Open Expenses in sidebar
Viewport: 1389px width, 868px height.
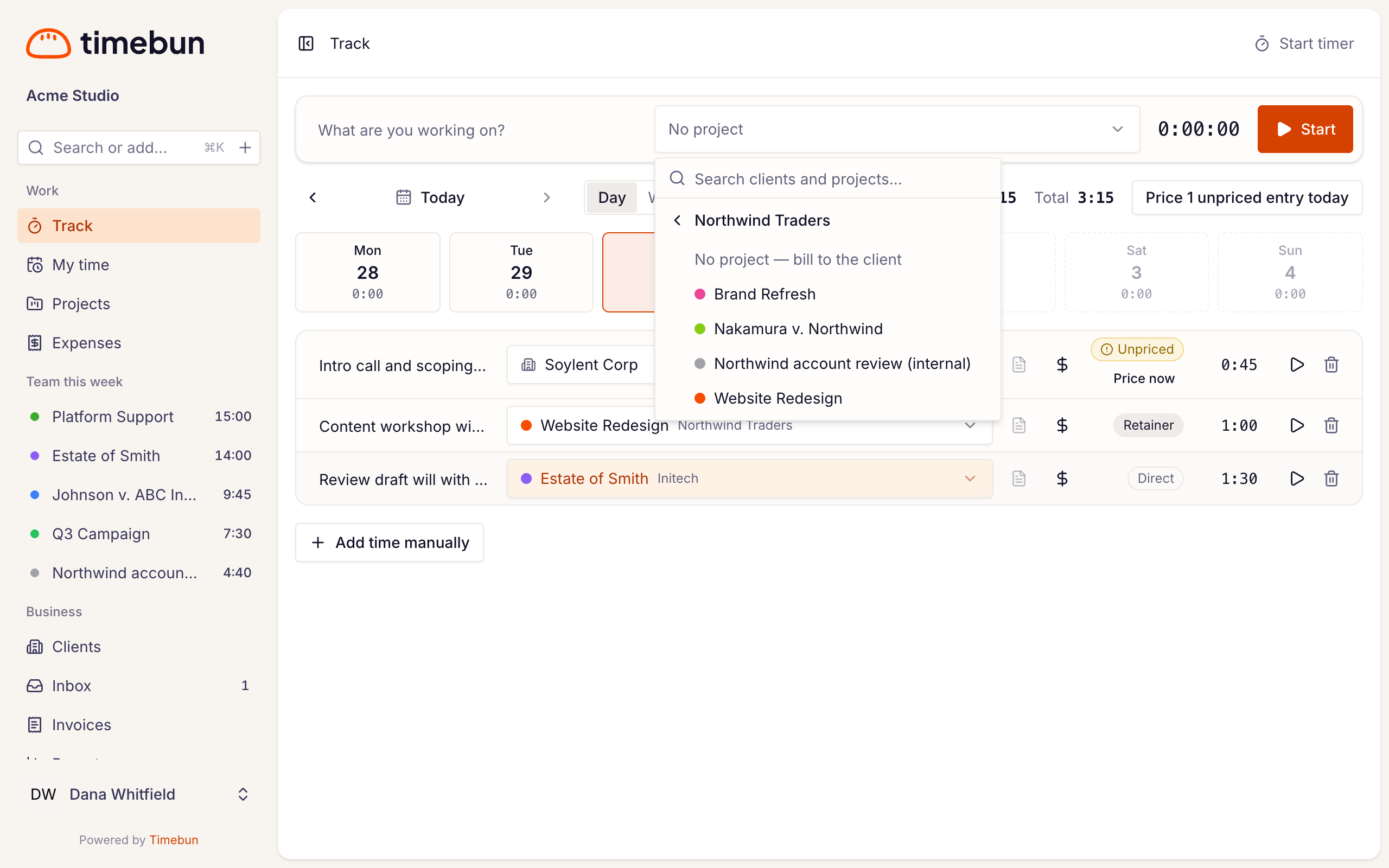[x=138, y=343]
